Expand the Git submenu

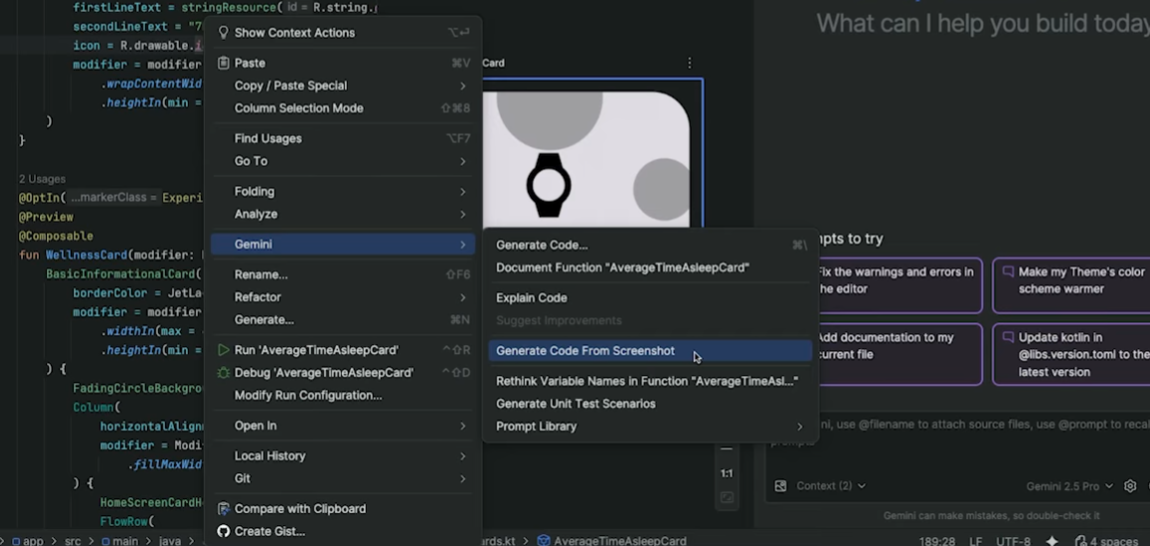343,478
